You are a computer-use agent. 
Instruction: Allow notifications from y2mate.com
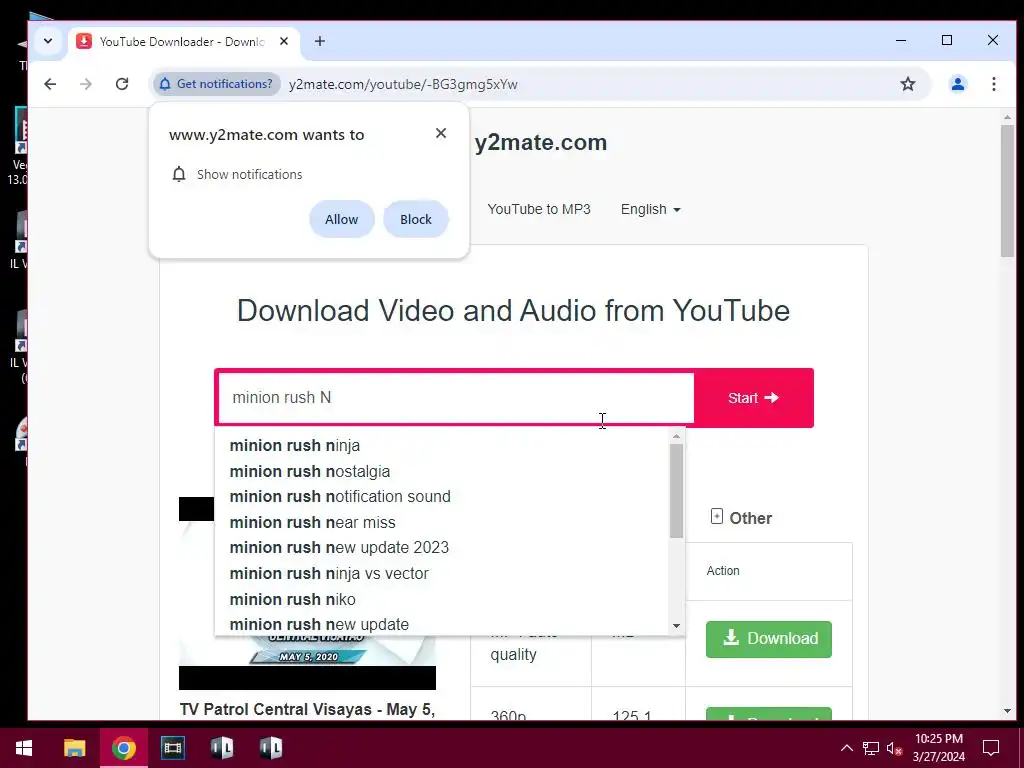[342, 219]
